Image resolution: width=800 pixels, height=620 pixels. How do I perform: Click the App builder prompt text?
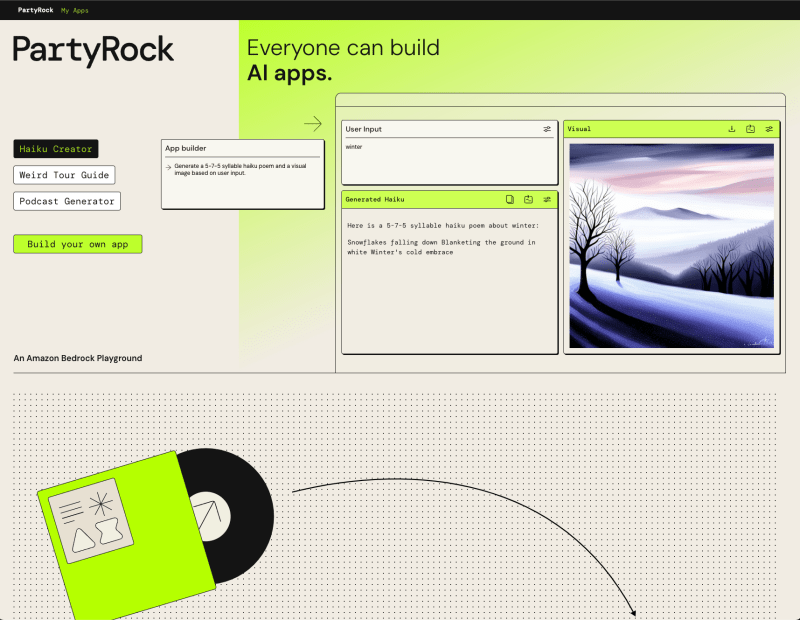point(240,169)
